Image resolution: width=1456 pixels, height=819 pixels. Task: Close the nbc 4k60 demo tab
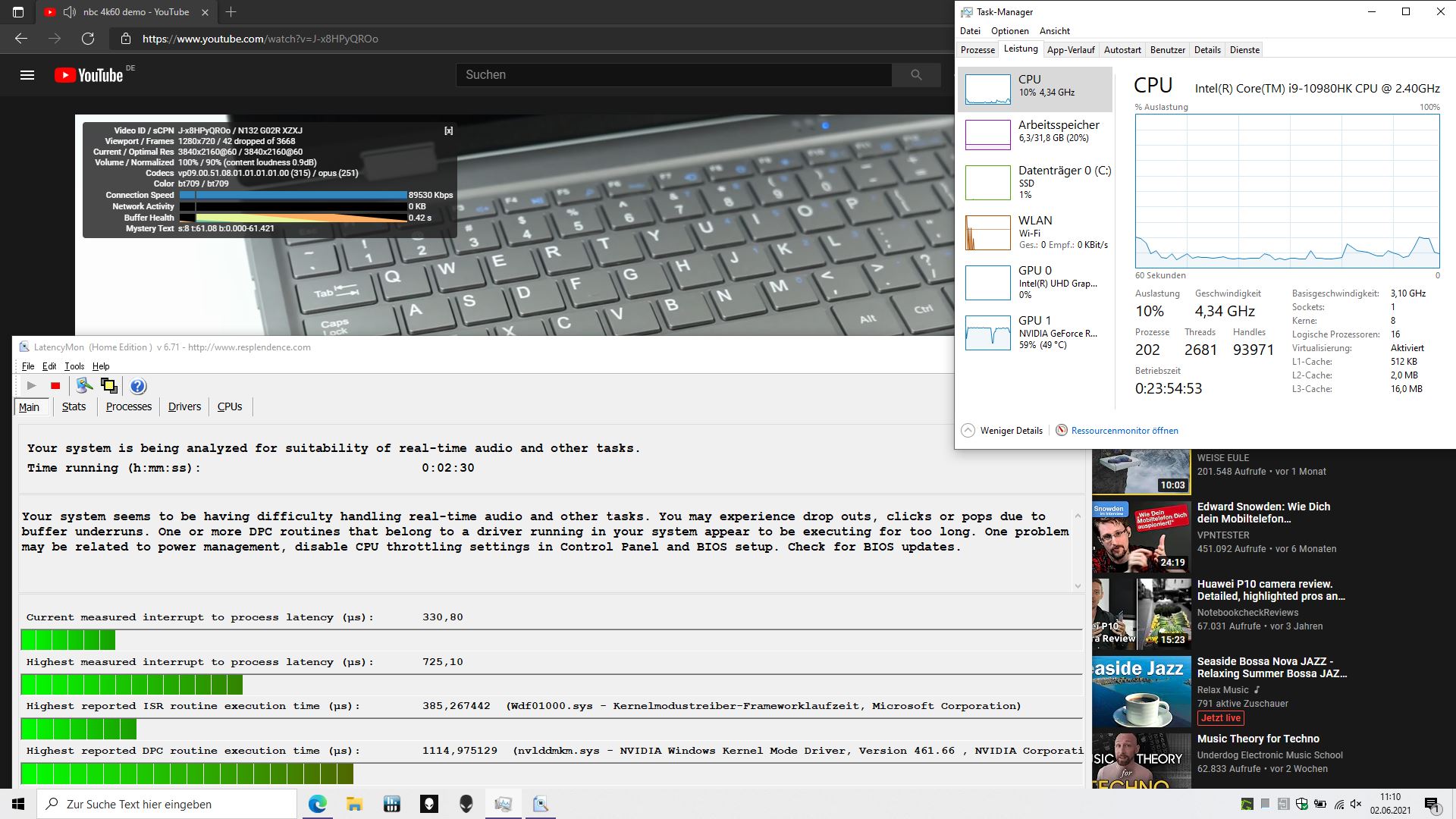coord(206,12)
